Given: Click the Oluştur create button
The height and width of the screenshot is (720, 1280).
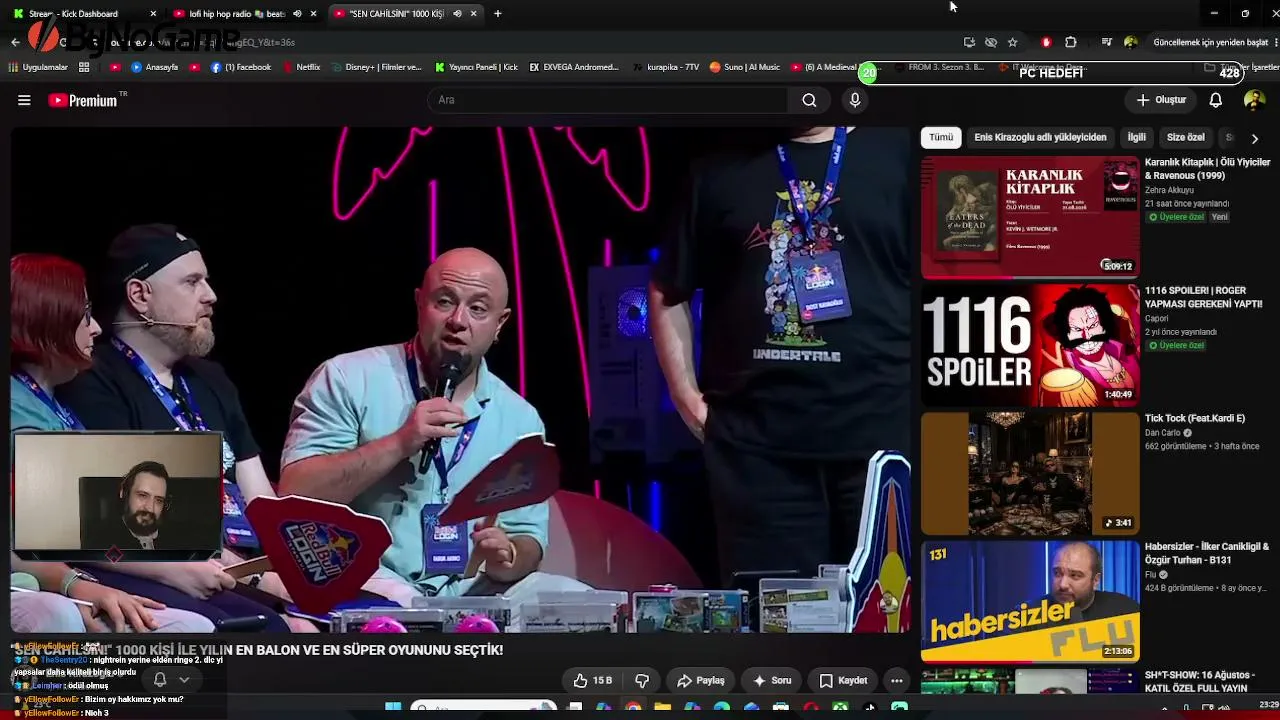Looking at the screenshot, I should pos(1161,100).
